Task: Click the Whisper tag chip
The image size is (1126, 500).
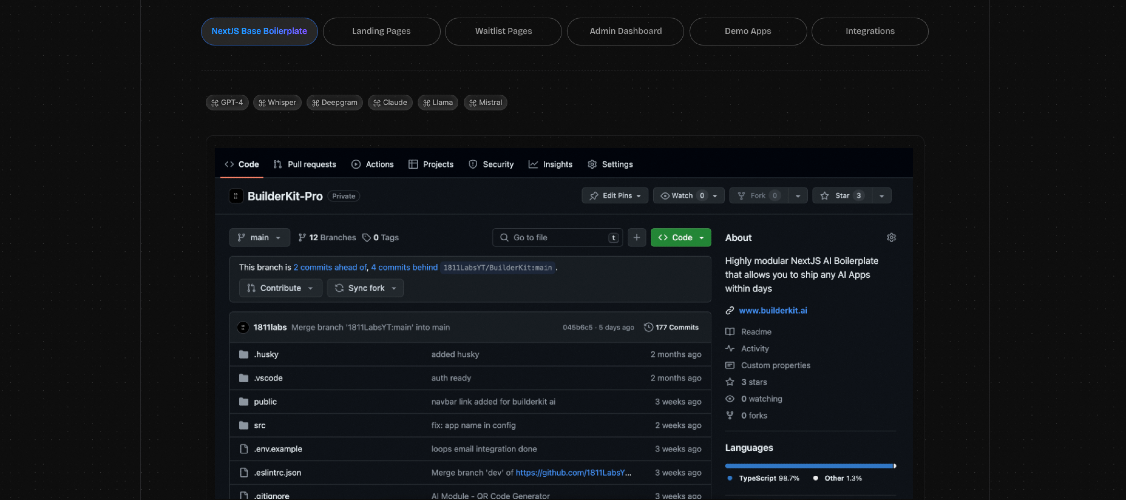Action: coord(277,103)
